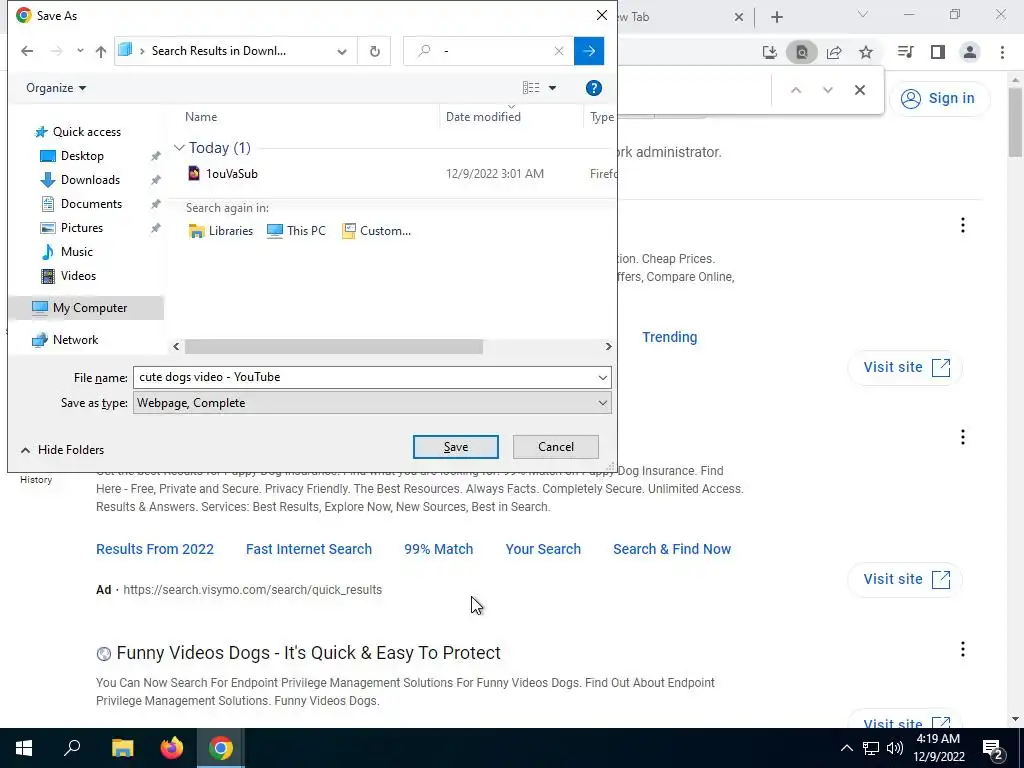Refresh the search results folder
Viewport: 1024px width, 768px height.
(374, 51)
